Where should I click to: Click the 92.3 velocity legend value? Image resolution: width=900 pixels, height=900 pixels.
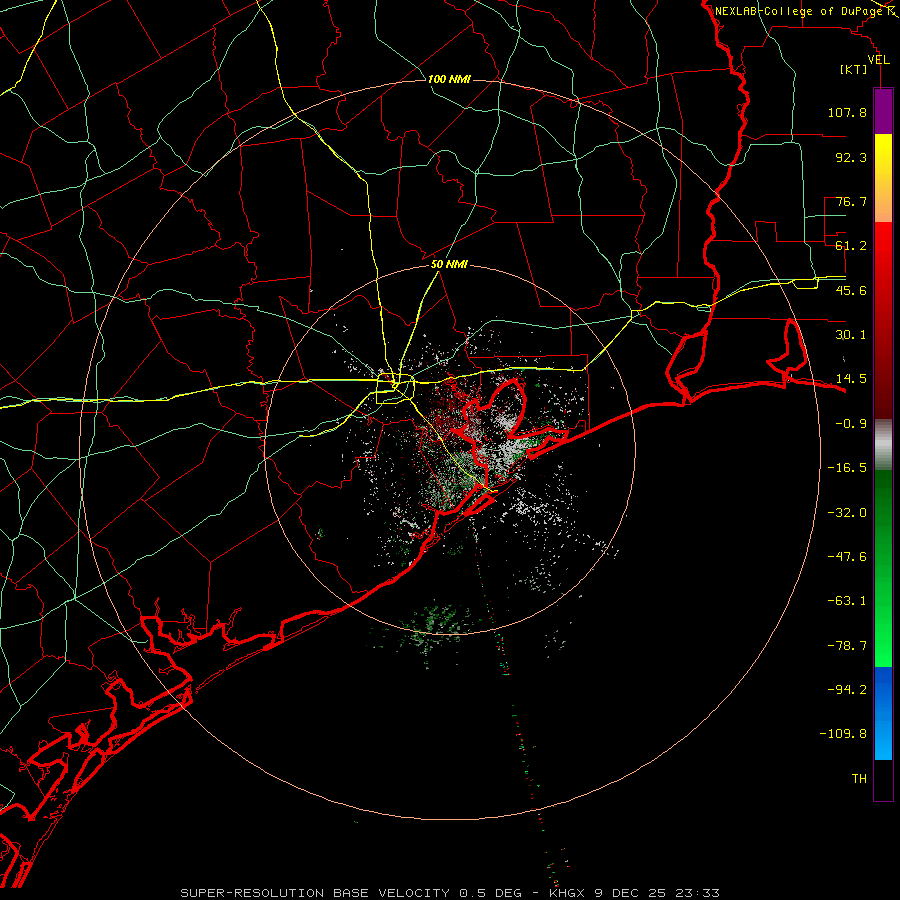(x=851, y=157)
